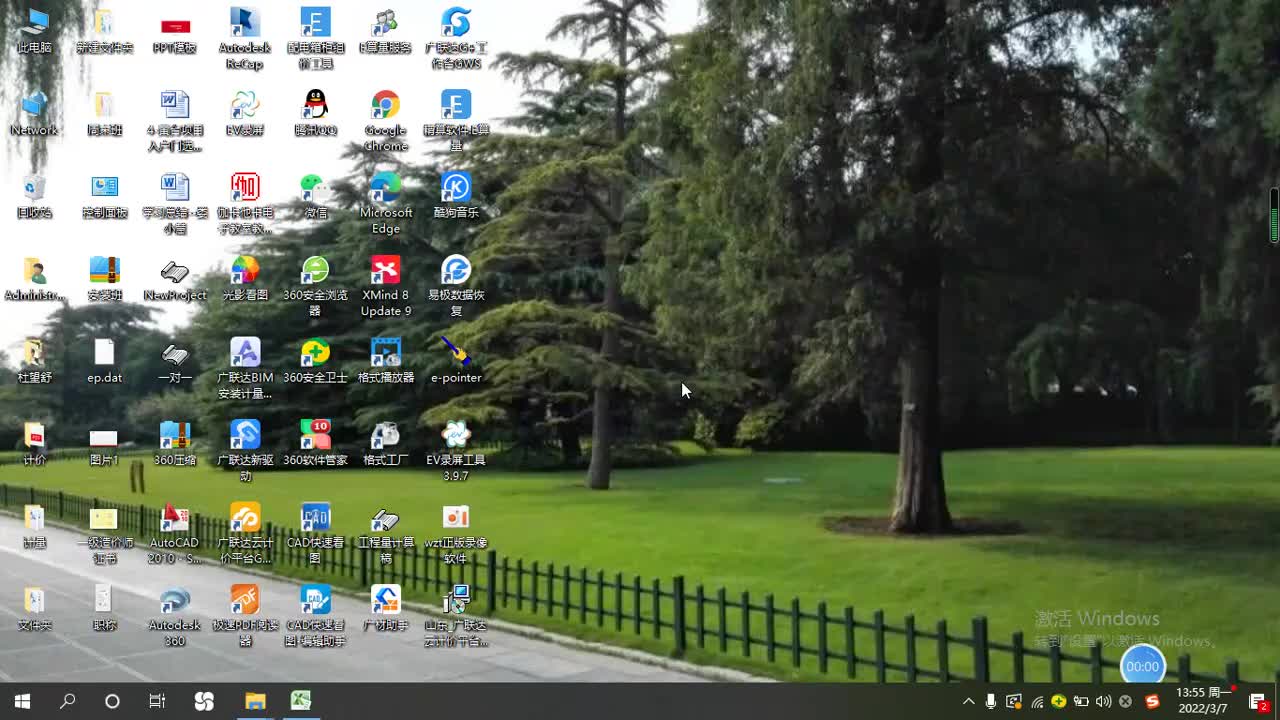Open Cortana circle on taskbar
The image size is (1280, 720).
[x=112, y=701]
